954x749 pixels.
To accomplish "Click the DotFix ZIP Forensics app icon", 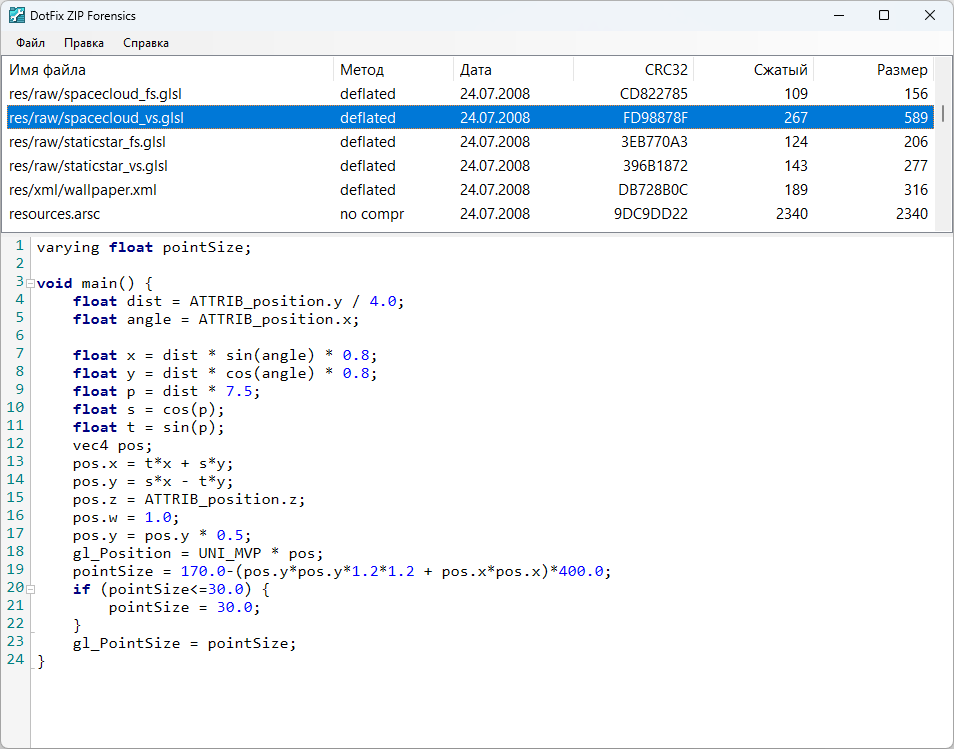I will [x=16, y=15].
